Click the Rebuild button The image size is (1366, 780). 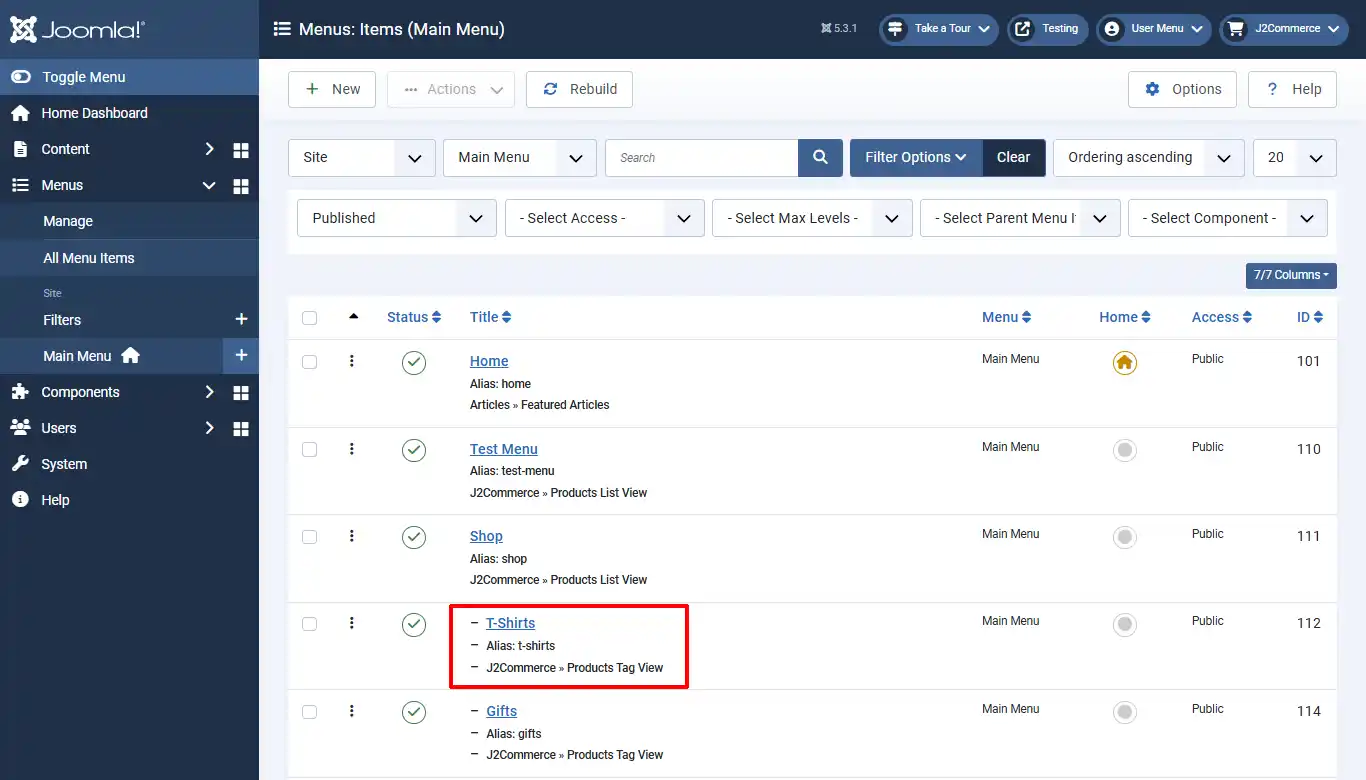click(x=579, y=89)
